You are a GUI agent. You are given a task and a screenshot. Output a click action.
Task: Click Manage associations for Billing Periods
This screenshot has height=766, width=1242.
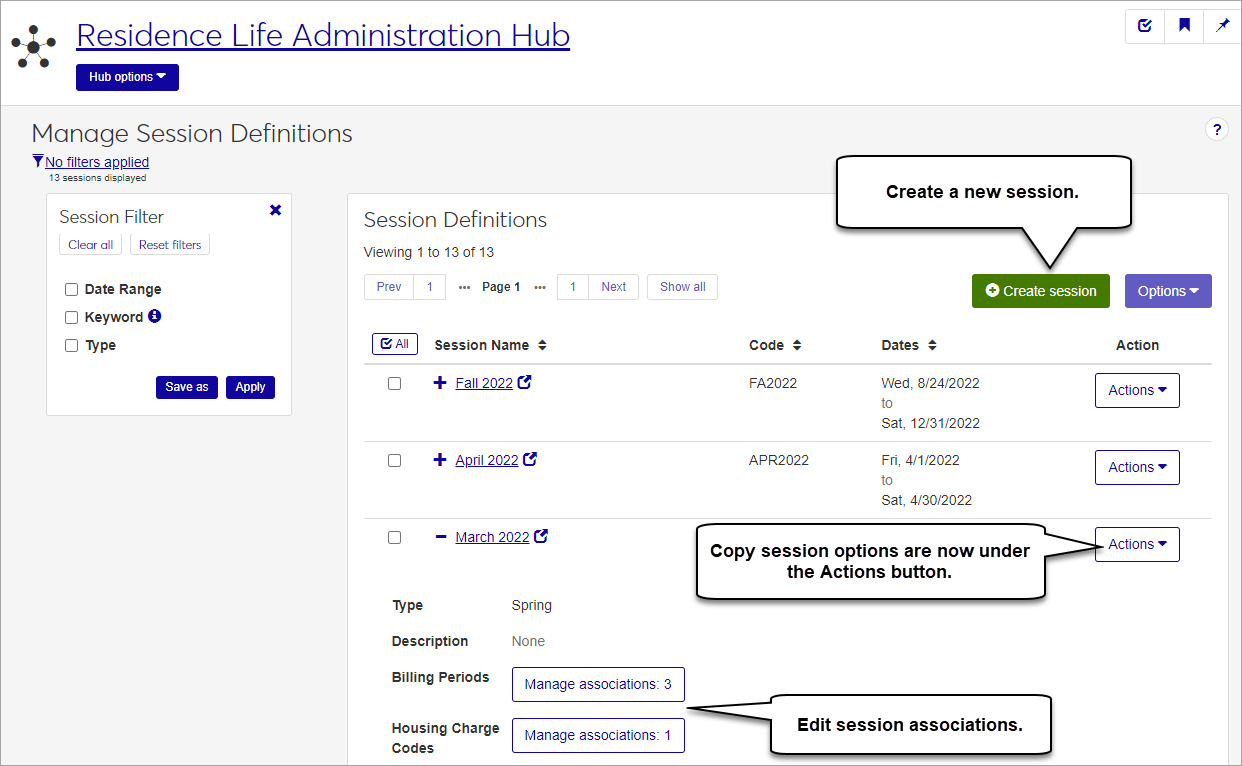point(598,685)
